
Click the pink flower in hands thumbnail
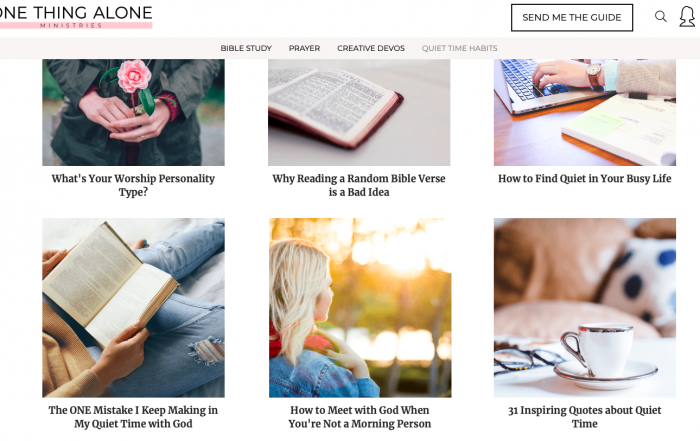[x=133, y=112]
